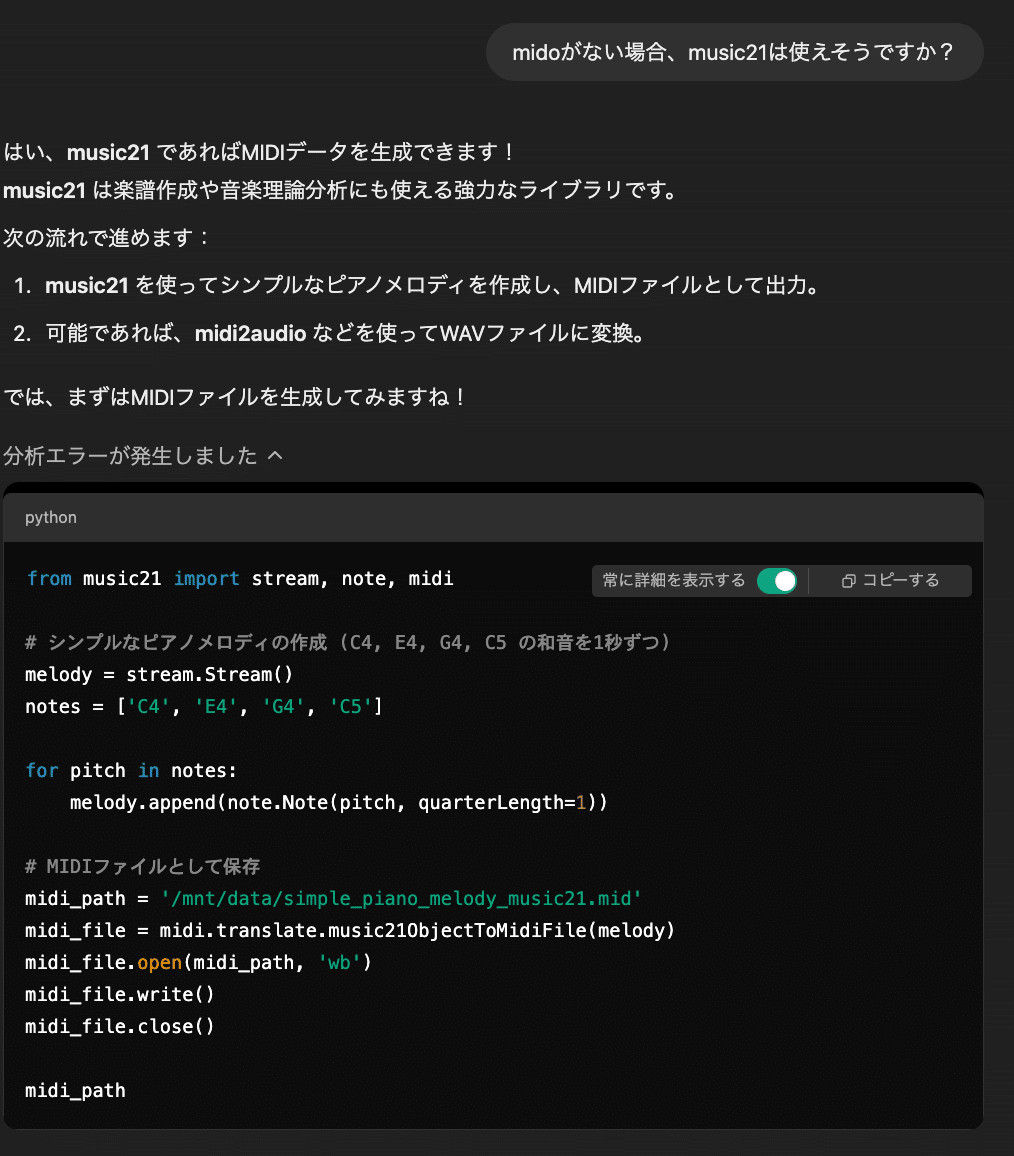
Task: Click the melody.append code line
Action: click(338, 803)
